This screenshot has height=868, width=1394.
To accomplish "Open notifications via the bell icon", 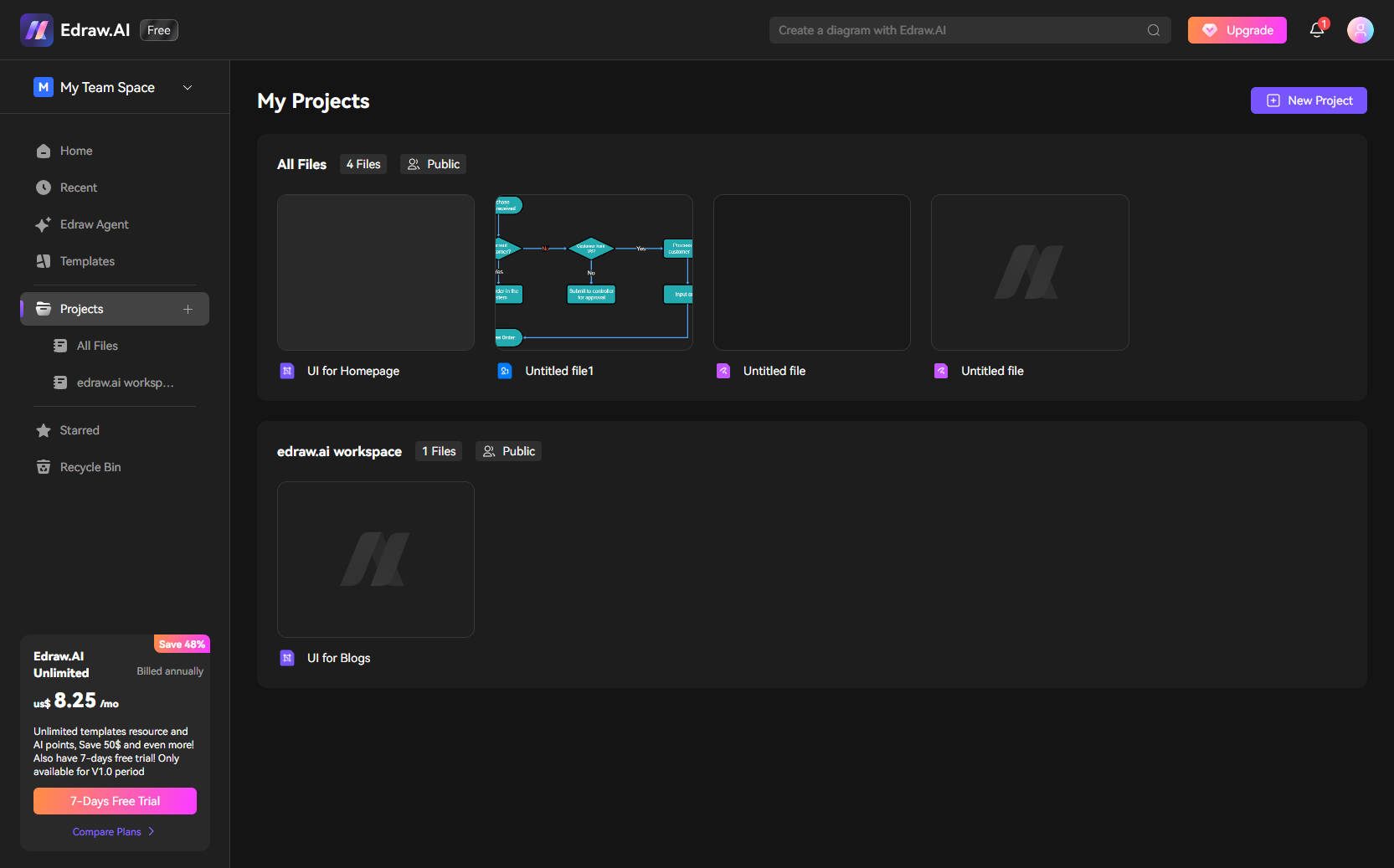I will (x=1316, y=29).
